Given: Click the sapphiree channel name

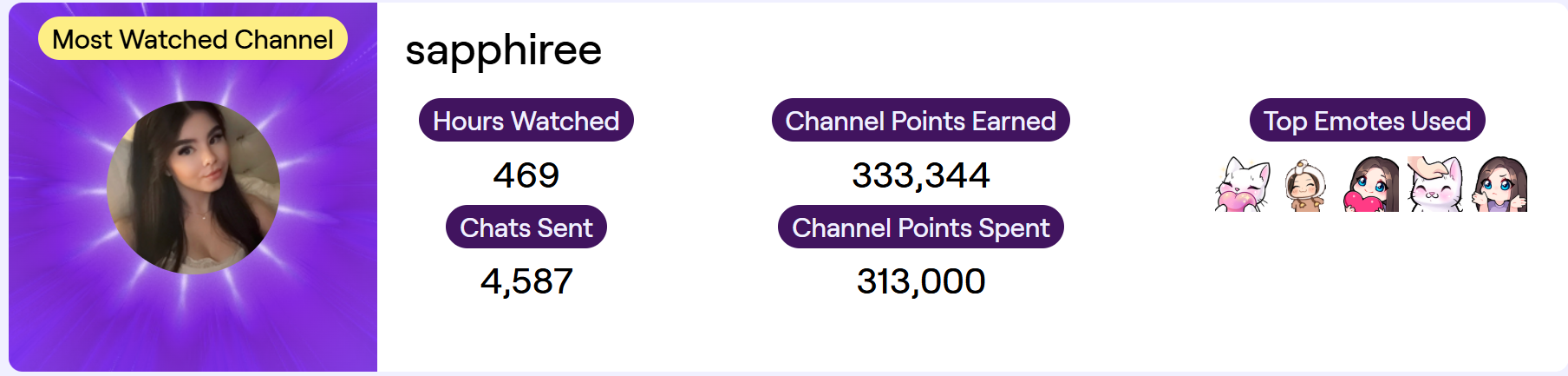Looking at the screenshot, I should [x=503, y=49].
